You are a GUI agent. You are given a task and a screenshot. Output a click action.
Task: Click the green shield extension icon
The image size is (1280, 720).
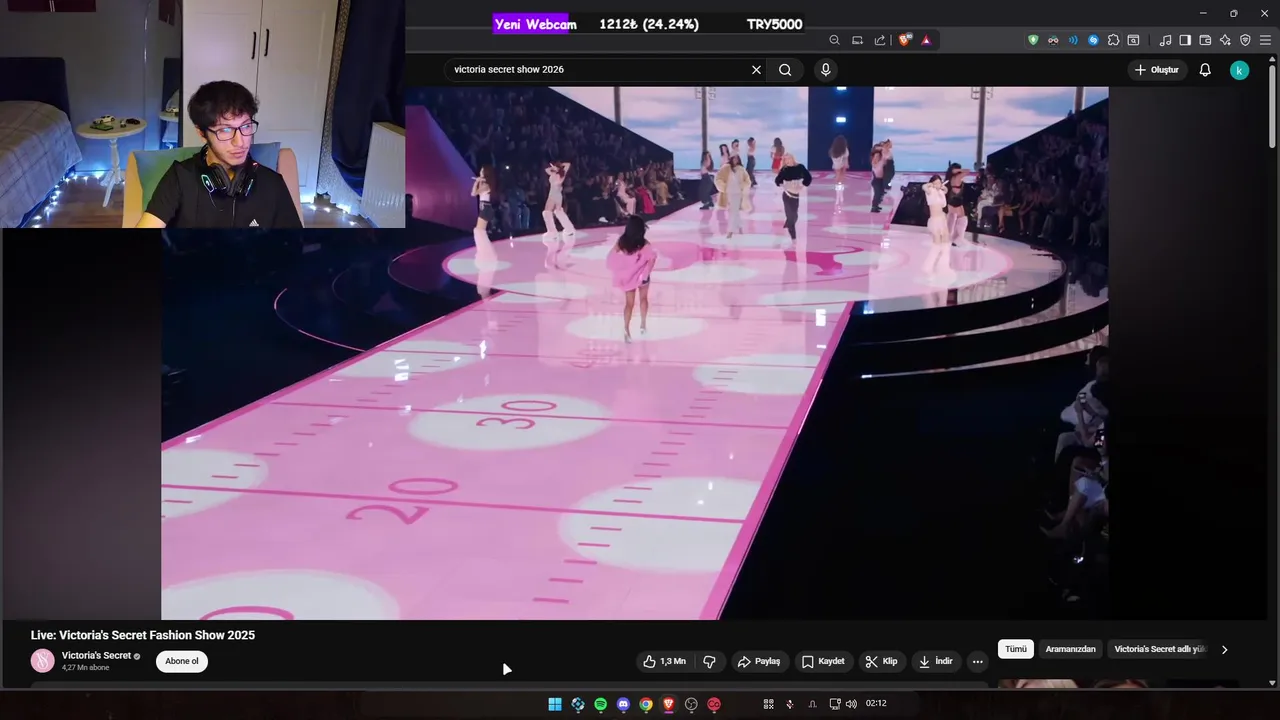[x=1033, y=40]
